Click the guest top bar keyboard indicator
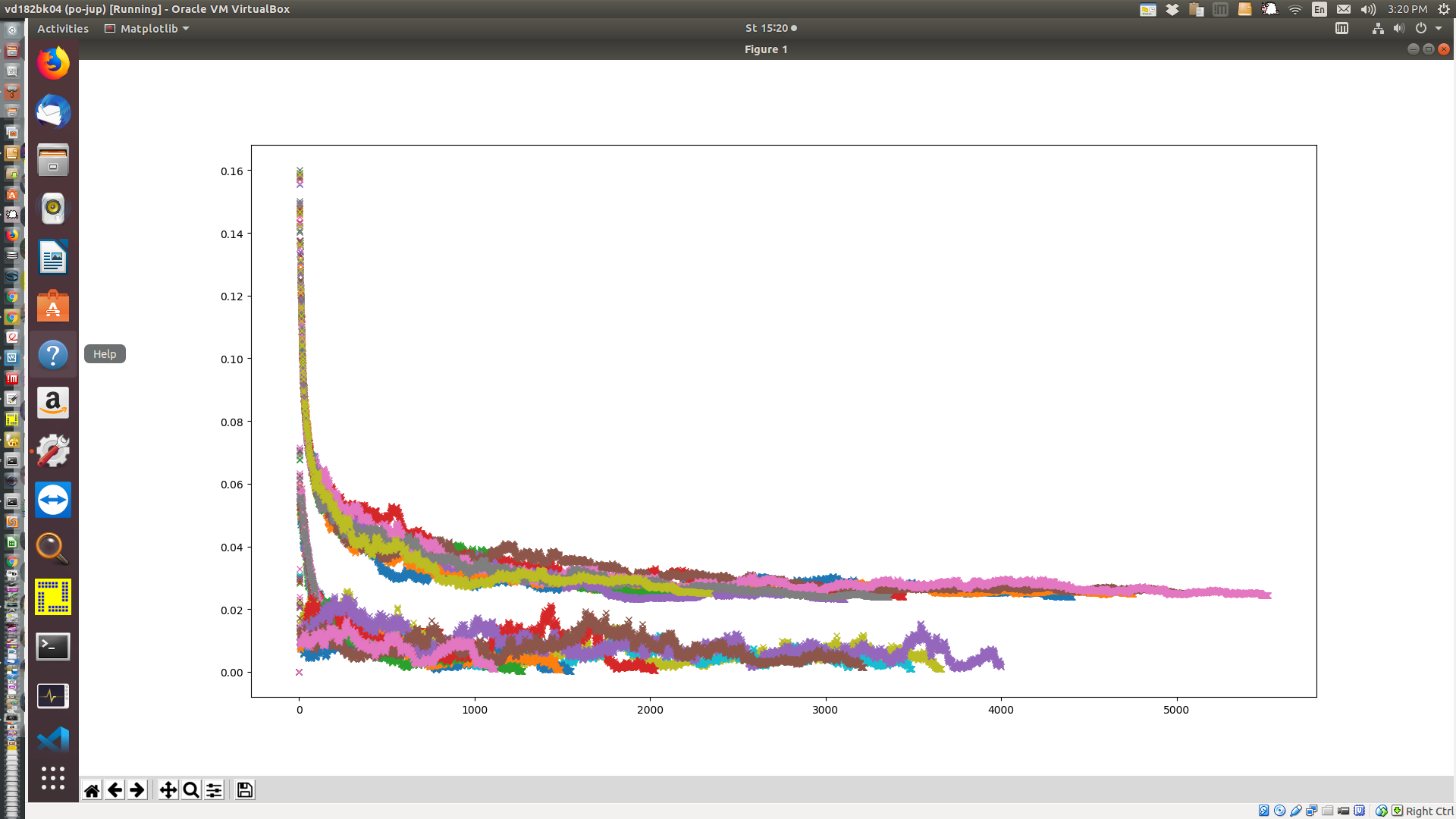This screenshot has height=819, width=1456. click(x=1341, y=28)
